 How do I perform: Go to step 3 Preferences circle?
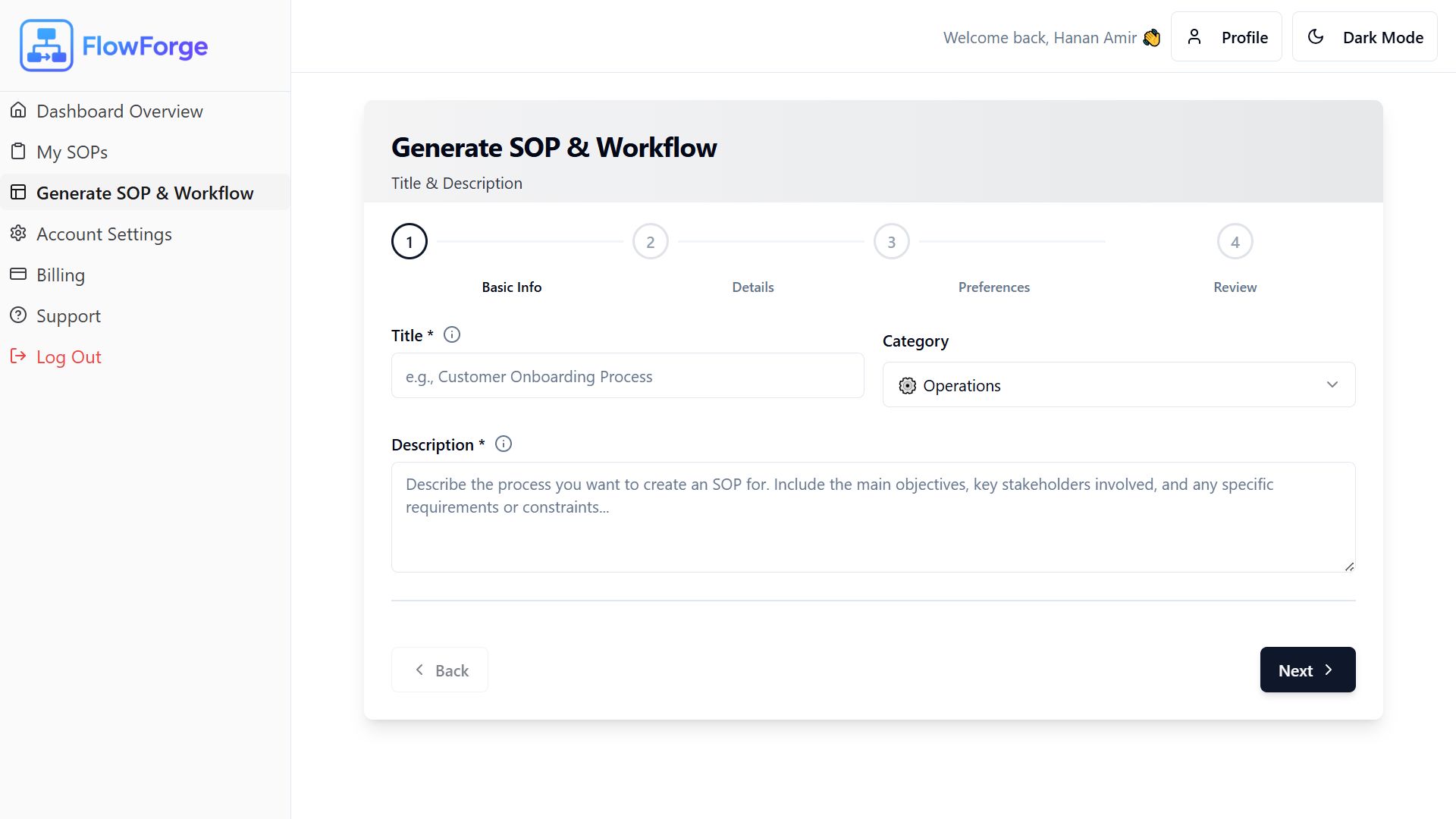(891, 242)
